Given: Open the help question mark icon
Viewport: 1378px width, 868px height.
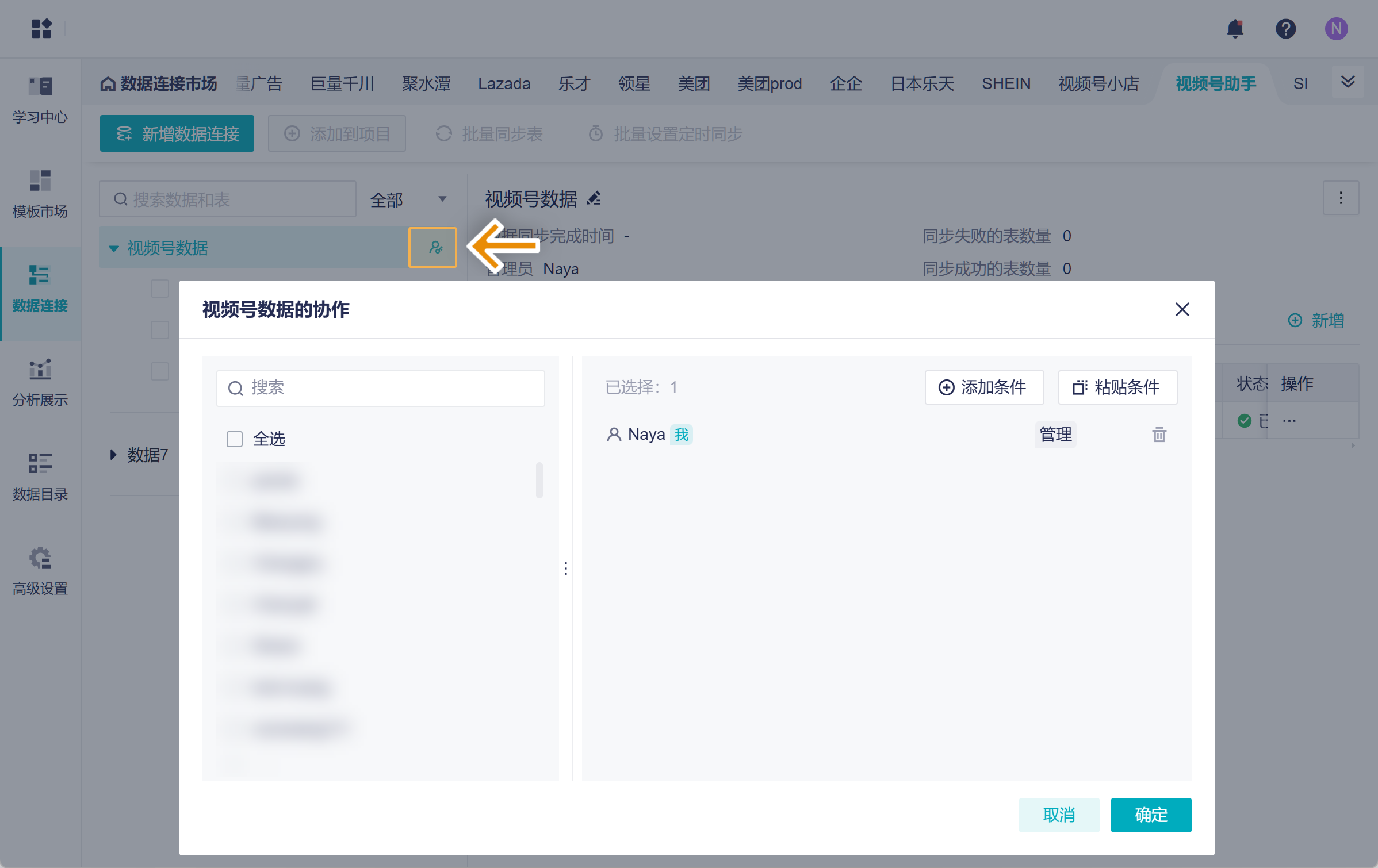Looking at the screenshot, I should point(1285,29).
